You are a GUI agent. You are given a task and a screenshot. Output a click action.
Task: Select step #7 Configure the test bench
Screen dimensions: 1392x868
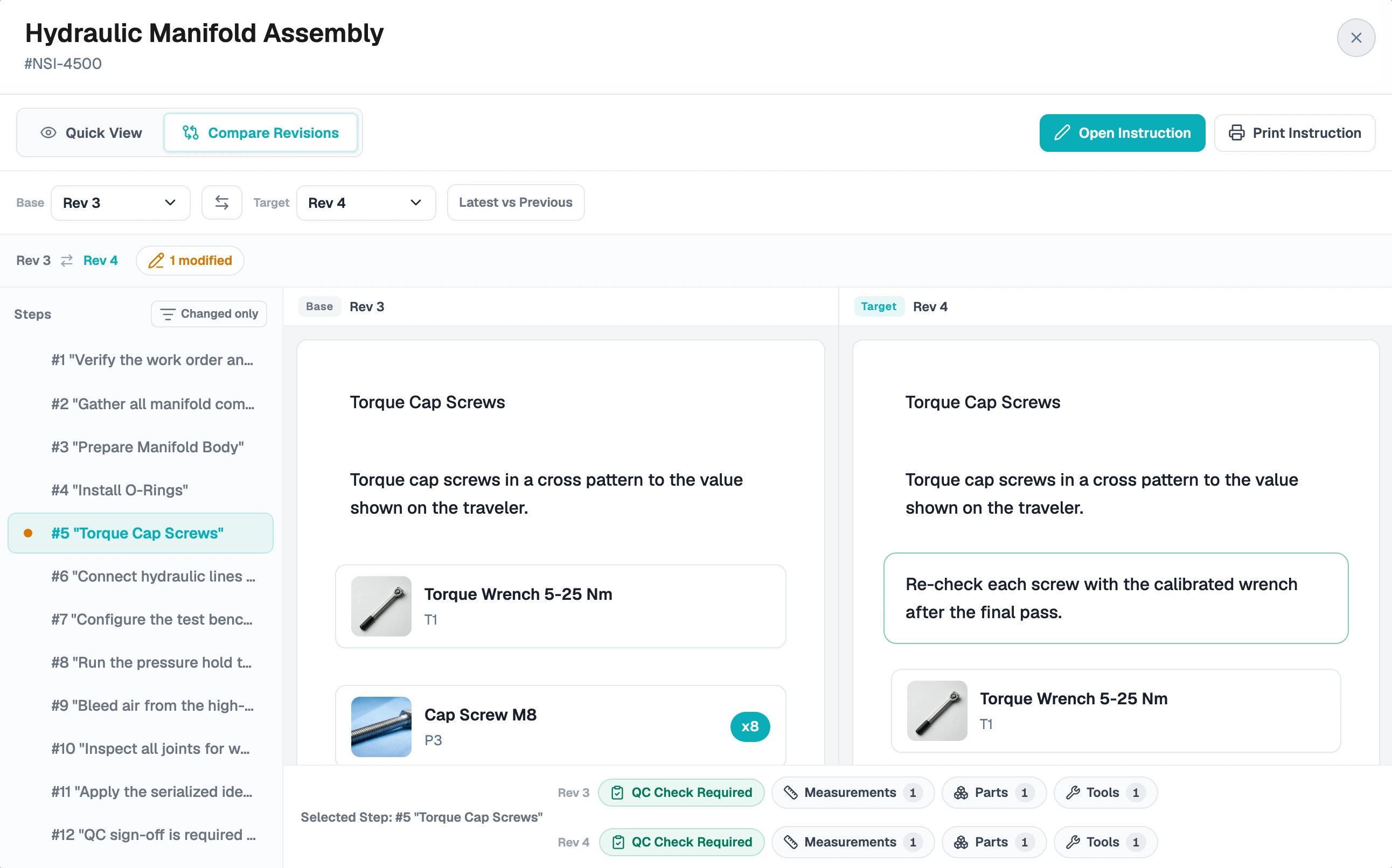[140, 619]
